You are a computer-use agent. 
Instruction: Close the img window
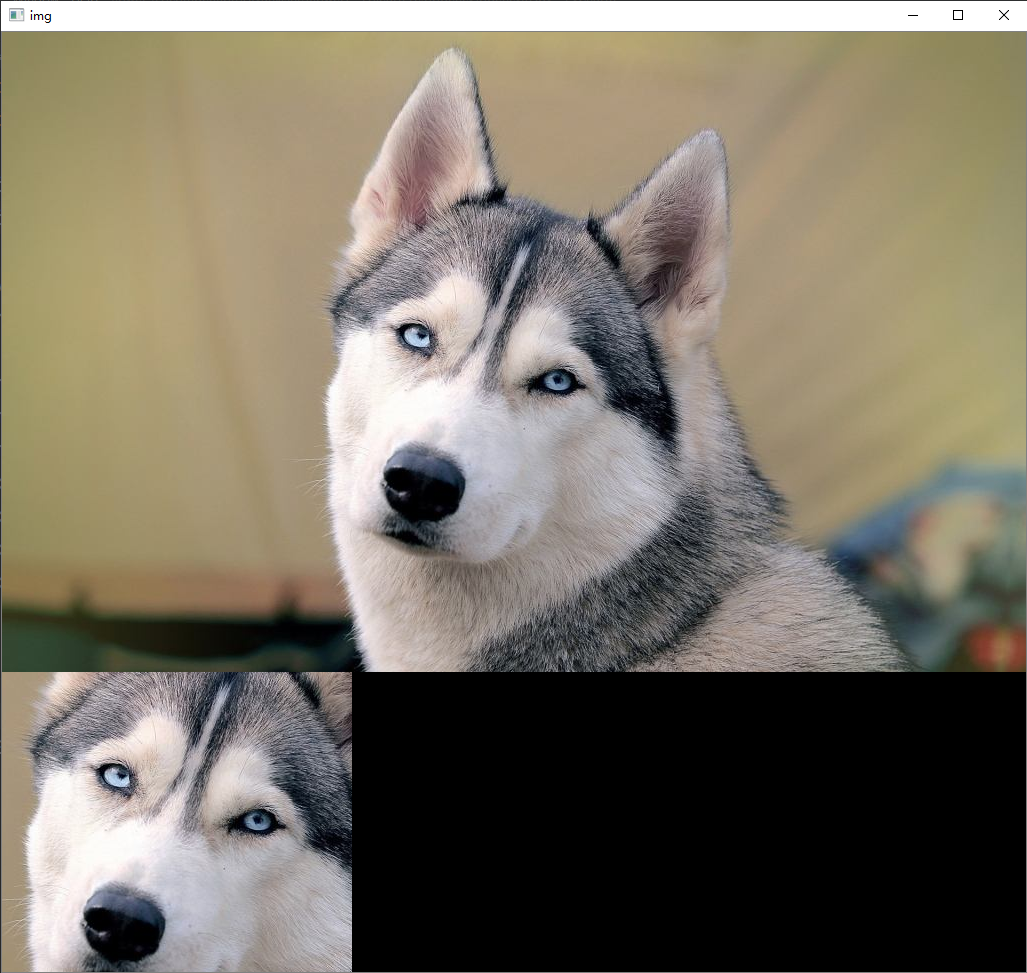[1003, 15]
